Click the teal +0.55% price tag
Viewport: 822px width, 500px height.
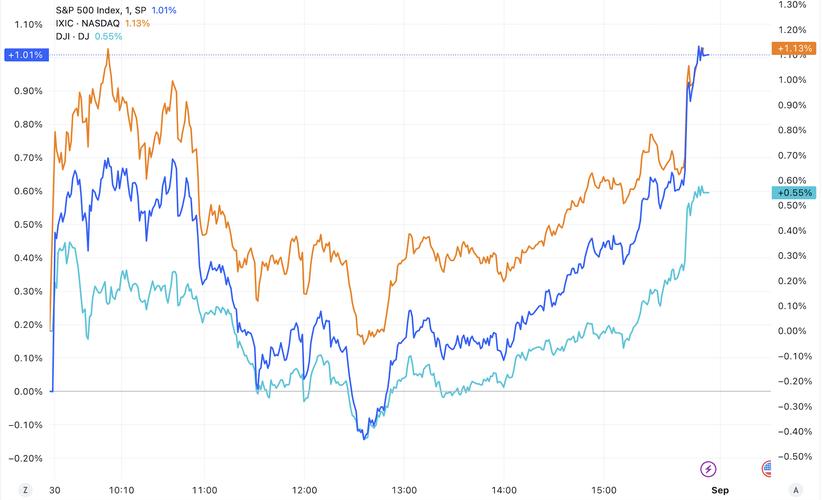(795, 192)
